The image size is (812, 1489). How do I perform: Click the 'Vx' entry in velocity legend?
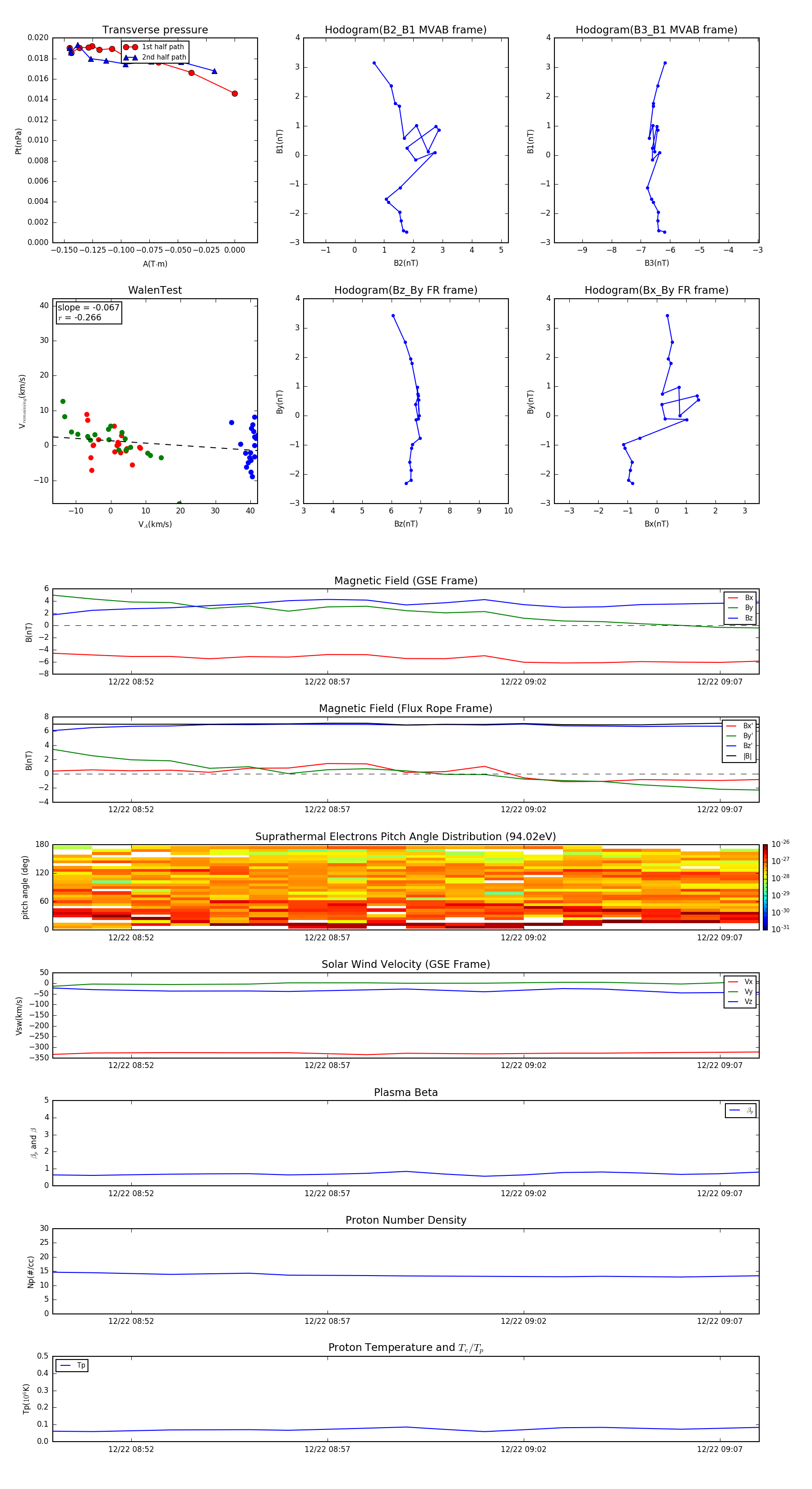(741, 982)
